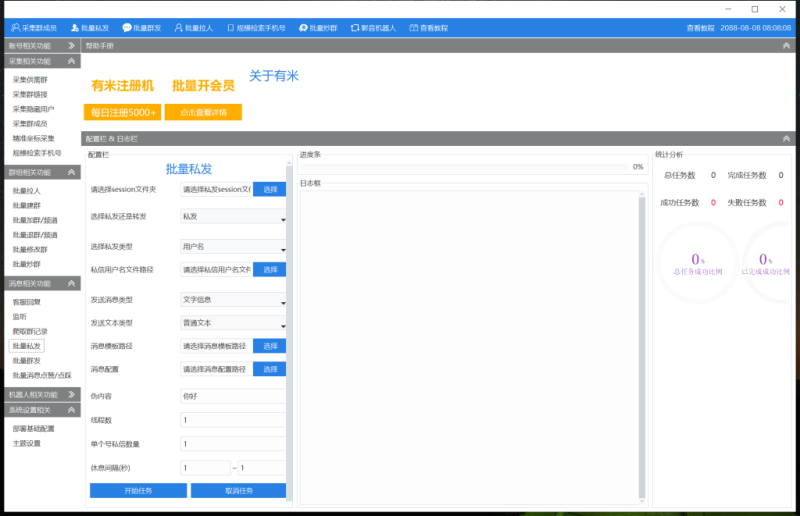Click the 伪内容 input field

233,396
